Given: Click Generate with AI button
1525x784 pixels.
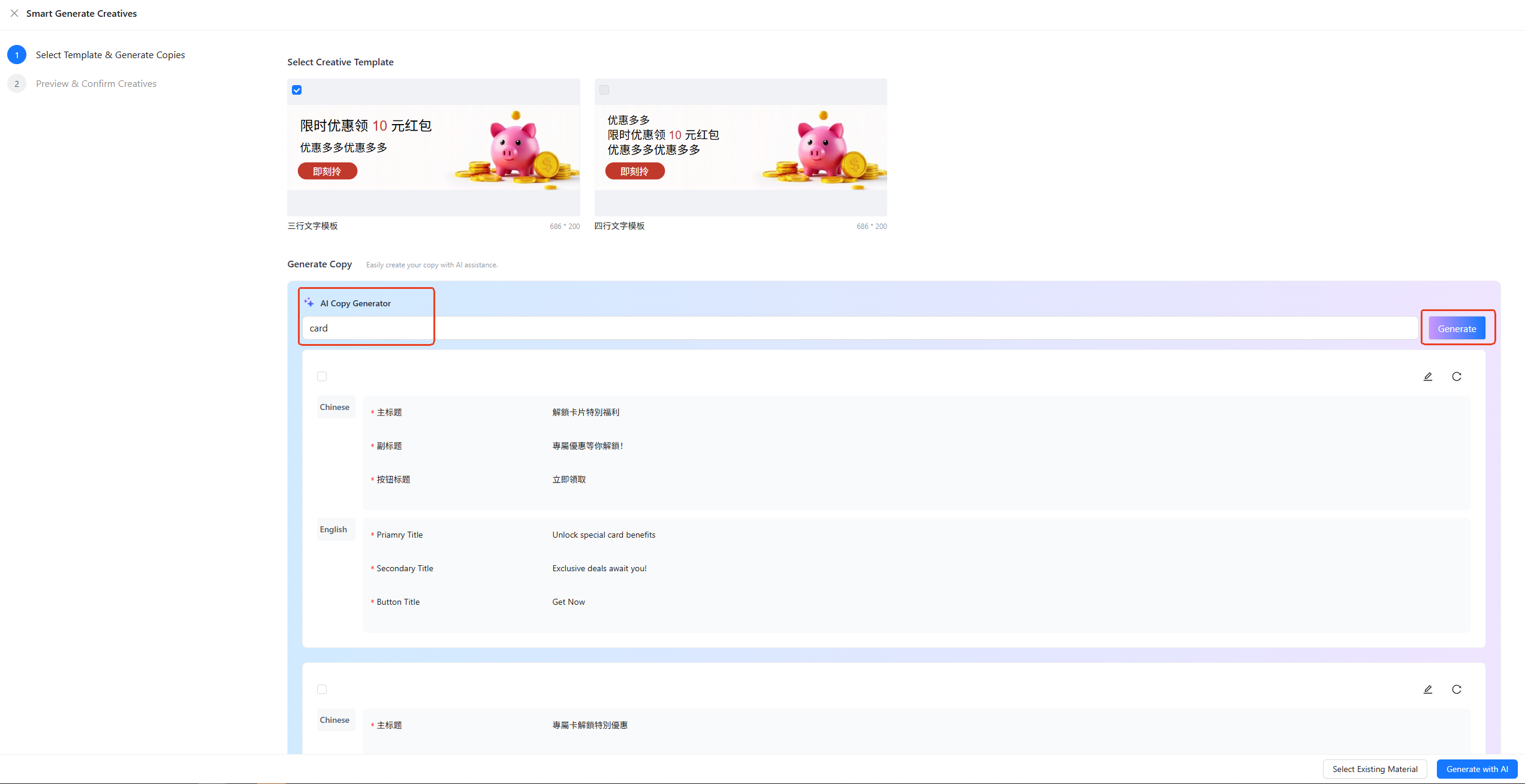Looking at the screenshot, I should [x=1477, y=769].
